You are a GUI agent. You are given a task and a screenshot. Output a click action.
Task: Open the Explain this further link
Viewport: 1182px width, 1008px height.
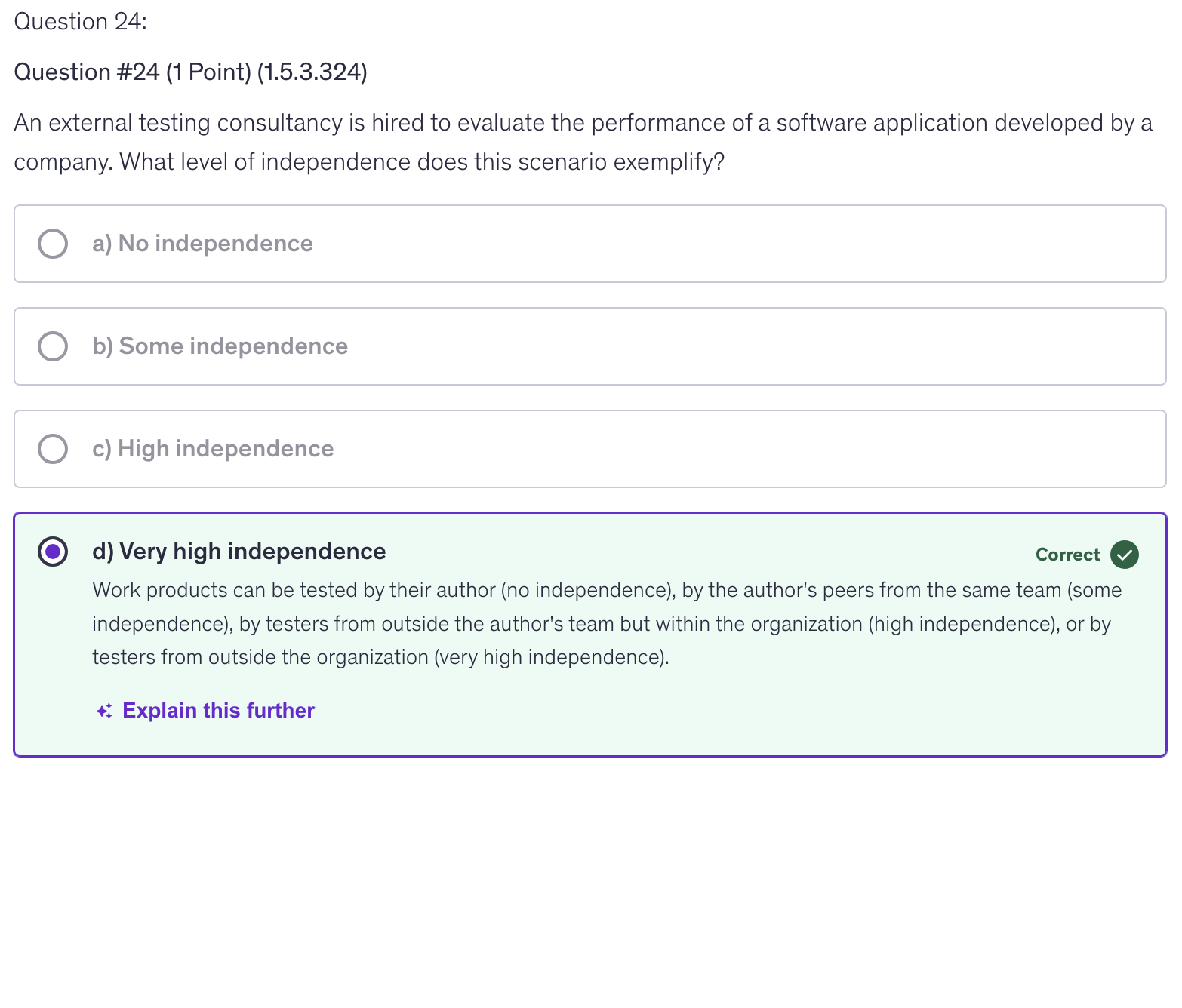point(218,711)
